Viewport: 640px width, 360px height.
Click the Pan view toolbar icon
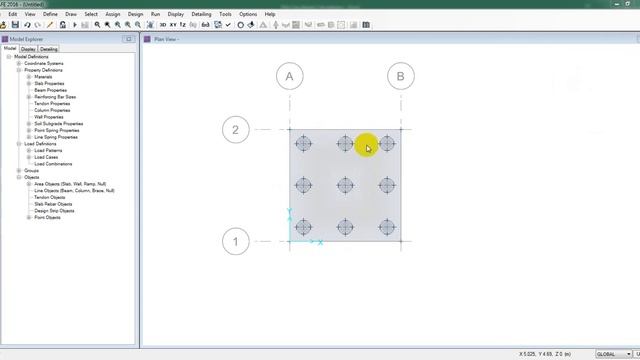pos(150,25)
